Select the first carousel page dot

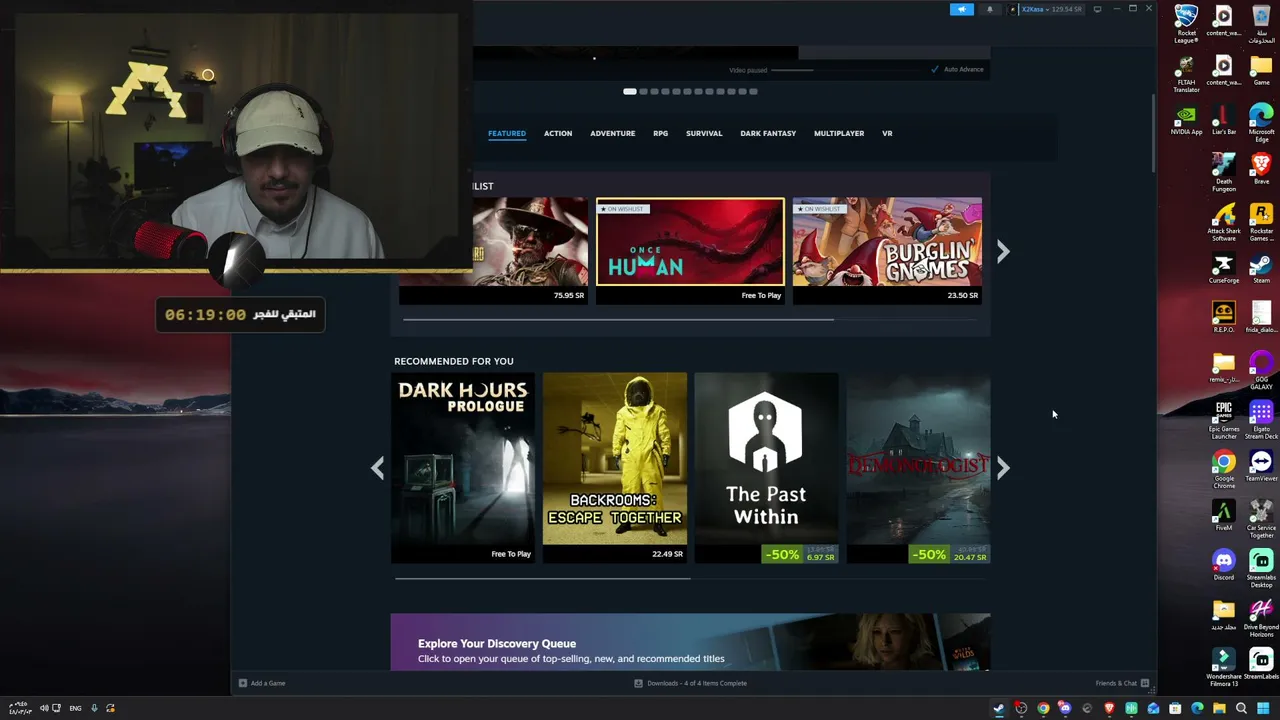pyautogui.click(x=630, y=91)
